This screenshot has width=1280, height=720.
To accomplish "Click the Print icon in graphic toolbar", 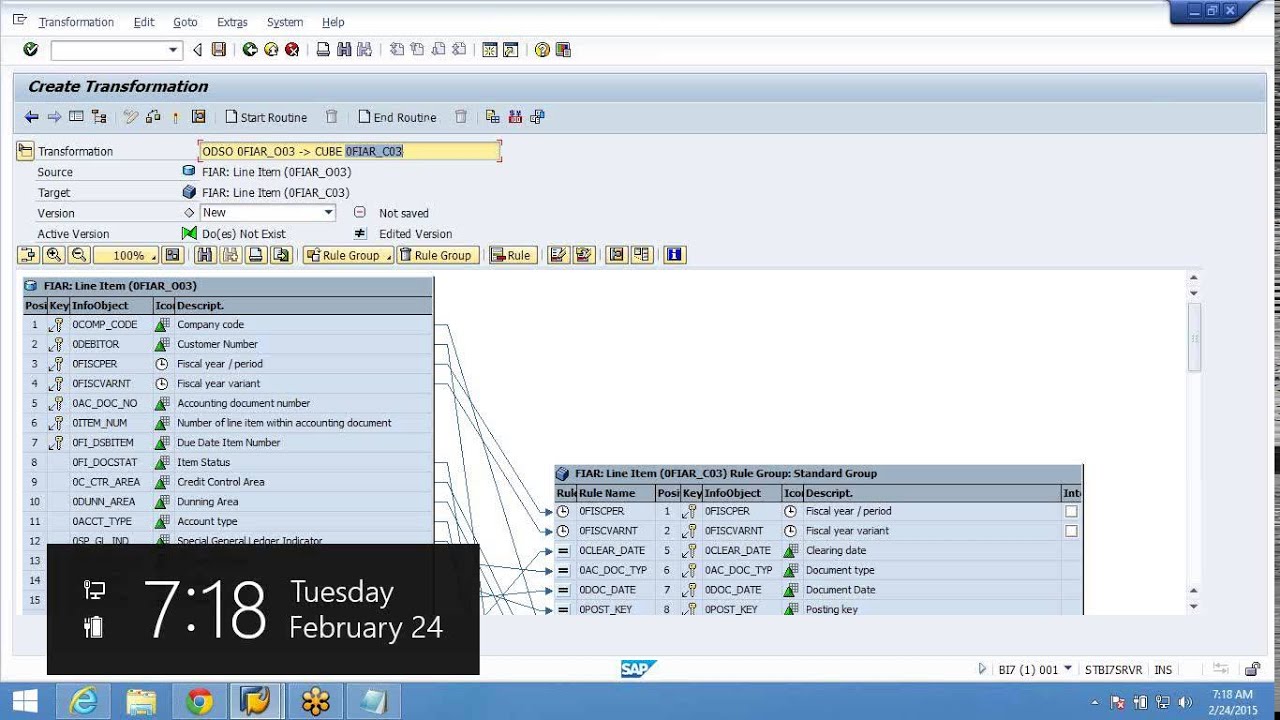I will (x=256, y=255).
